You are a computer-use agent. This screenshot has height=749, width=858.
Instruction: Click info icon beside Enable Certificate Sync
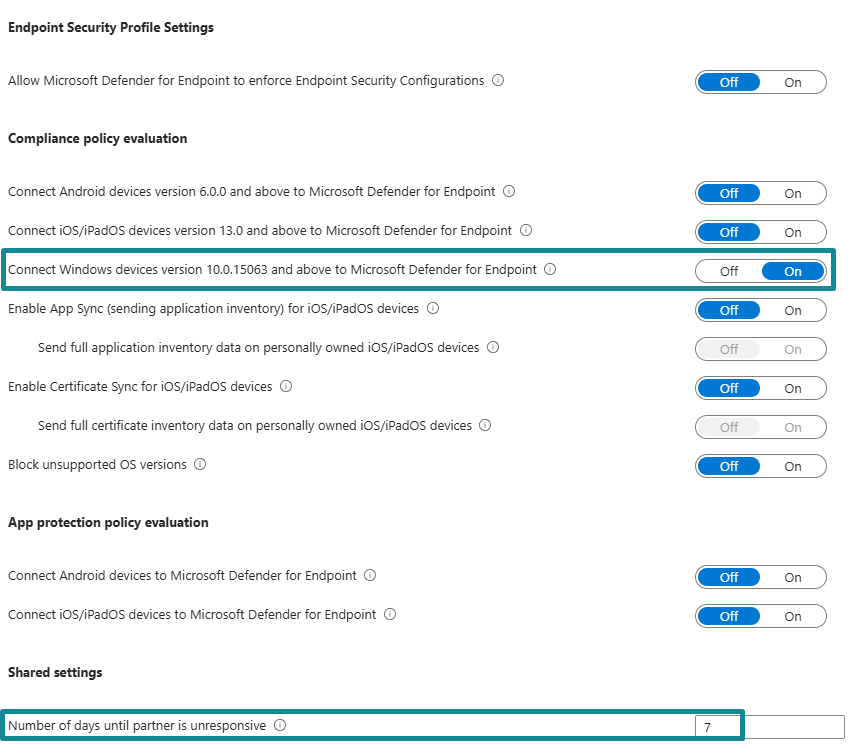click(286, 386)
